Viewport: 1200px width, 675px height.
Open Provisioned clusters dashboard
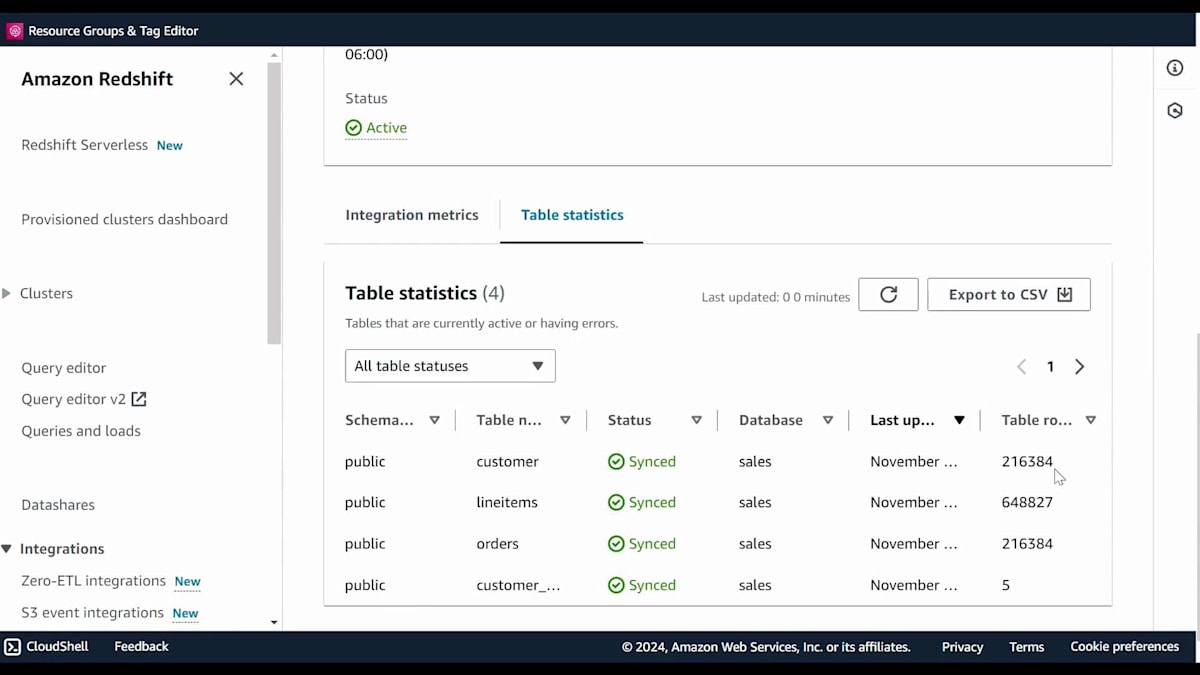coord(124,219)
